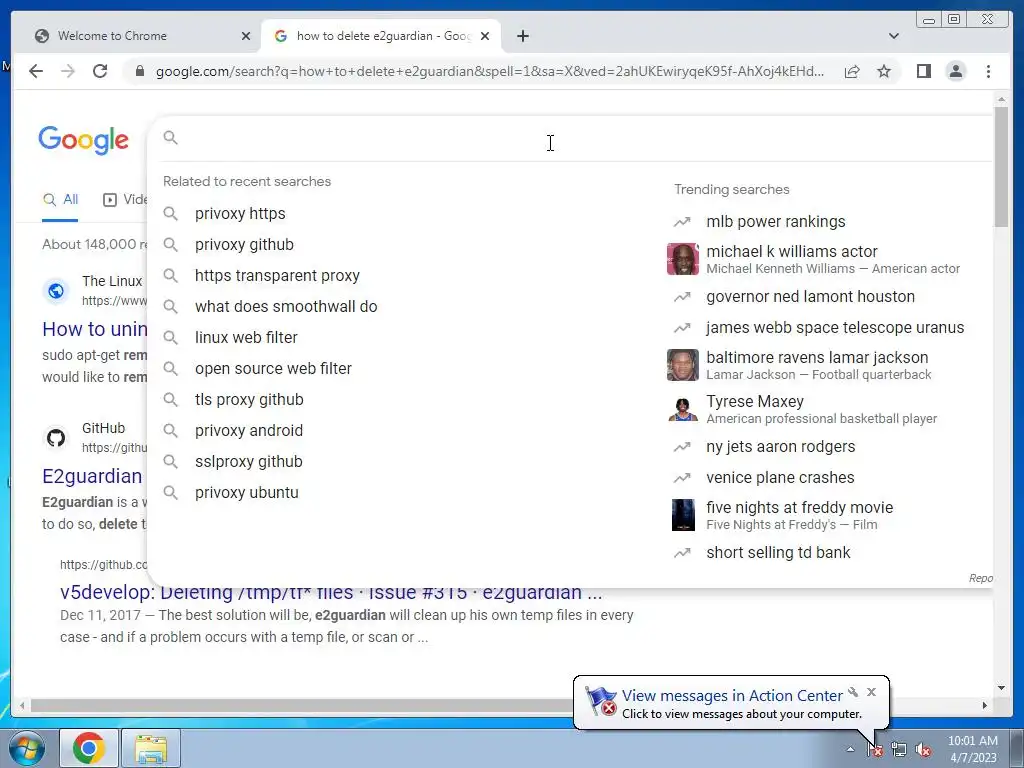This screenshot has width=1024, height=768.
Task: Open trending search short selling td bank
Action: pos(778,552)
